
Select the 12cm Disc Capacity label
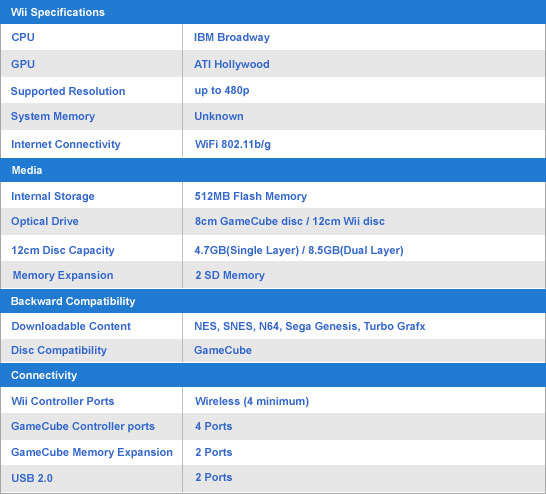pos(63,250)
